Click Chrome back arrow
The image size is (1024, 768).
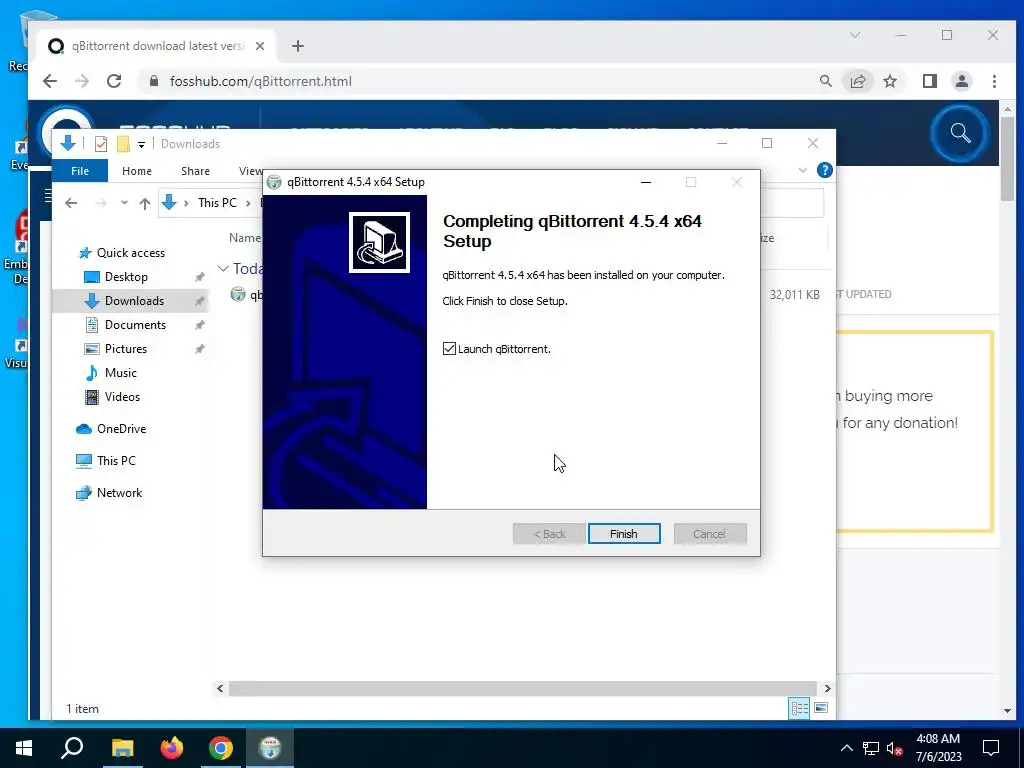(x=50, y=81)
